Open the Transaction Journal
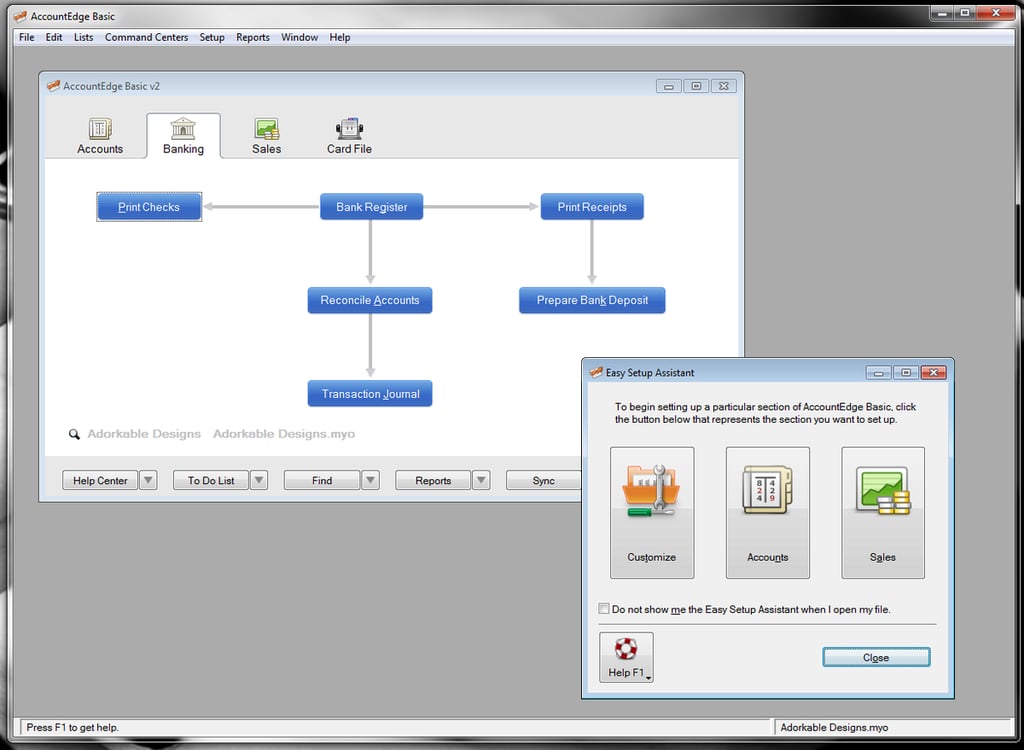The height and width of the screenshot is (750, 1024). click(370, 394)
